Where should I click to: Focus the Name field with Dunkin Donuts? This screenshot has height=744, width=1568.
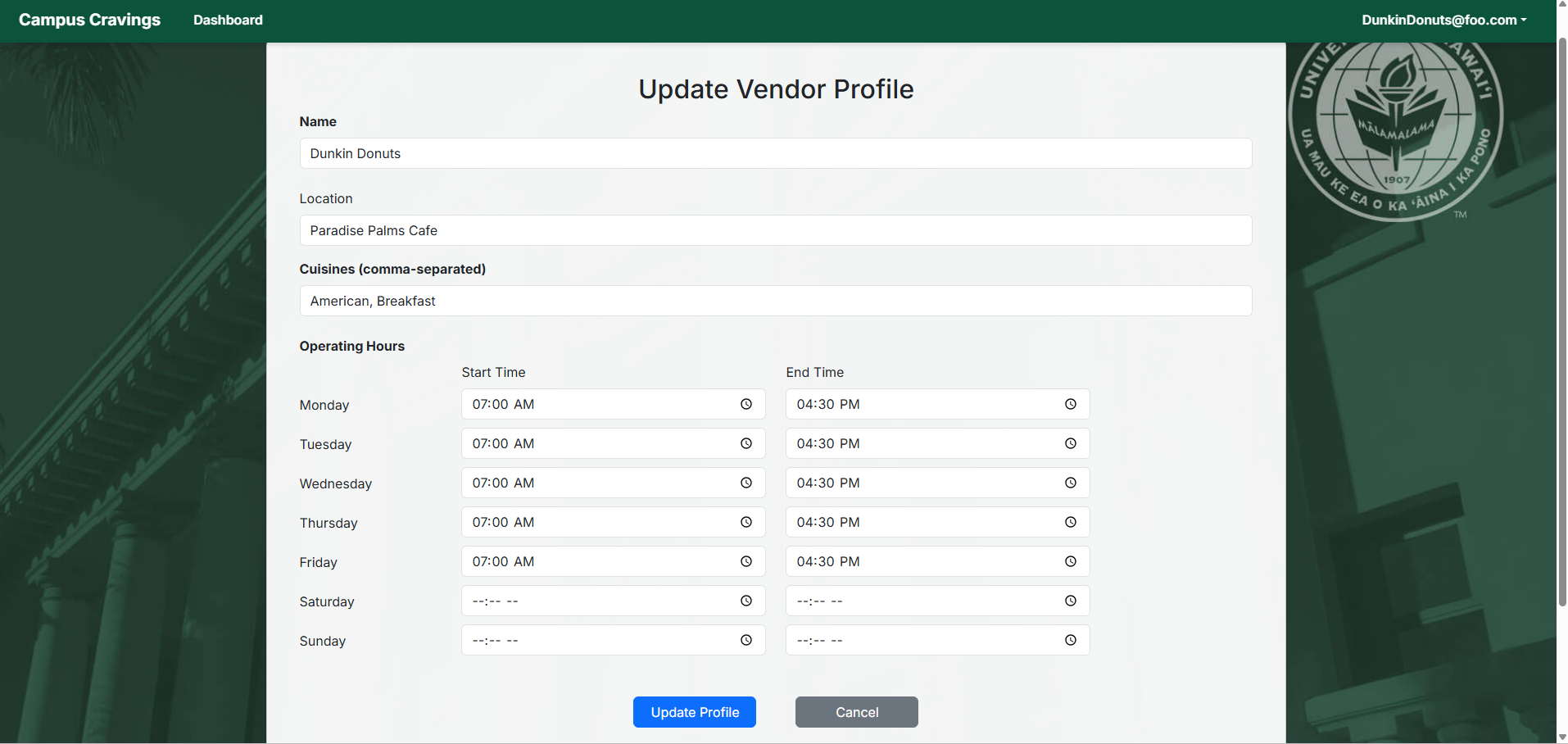[775, 153]
